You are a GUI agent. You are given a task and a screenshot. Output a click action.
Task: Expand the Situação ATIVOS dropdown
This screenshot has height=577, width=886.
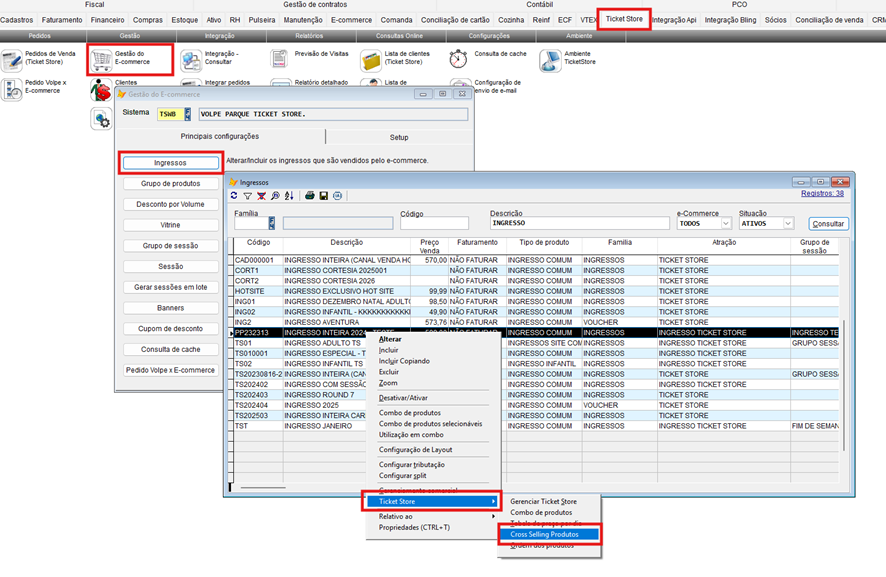point(787,224)
